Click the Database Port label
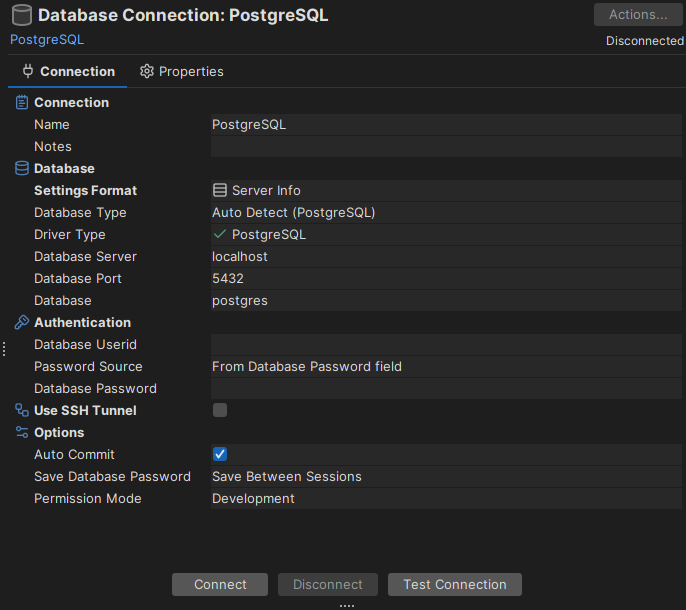The image size is (686, 610). click(x=77, y=278)
